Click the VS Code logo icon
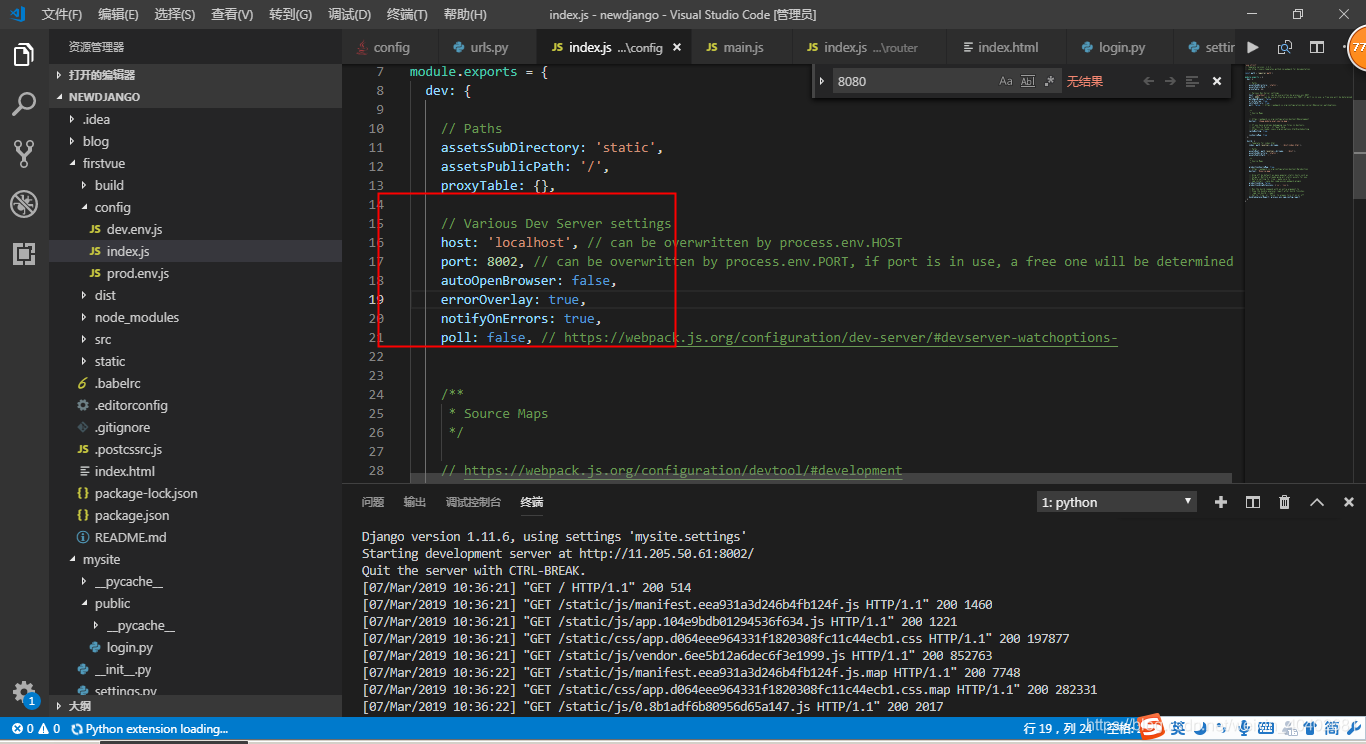Viewport: 1366px width, 744px height. point(17,14)
